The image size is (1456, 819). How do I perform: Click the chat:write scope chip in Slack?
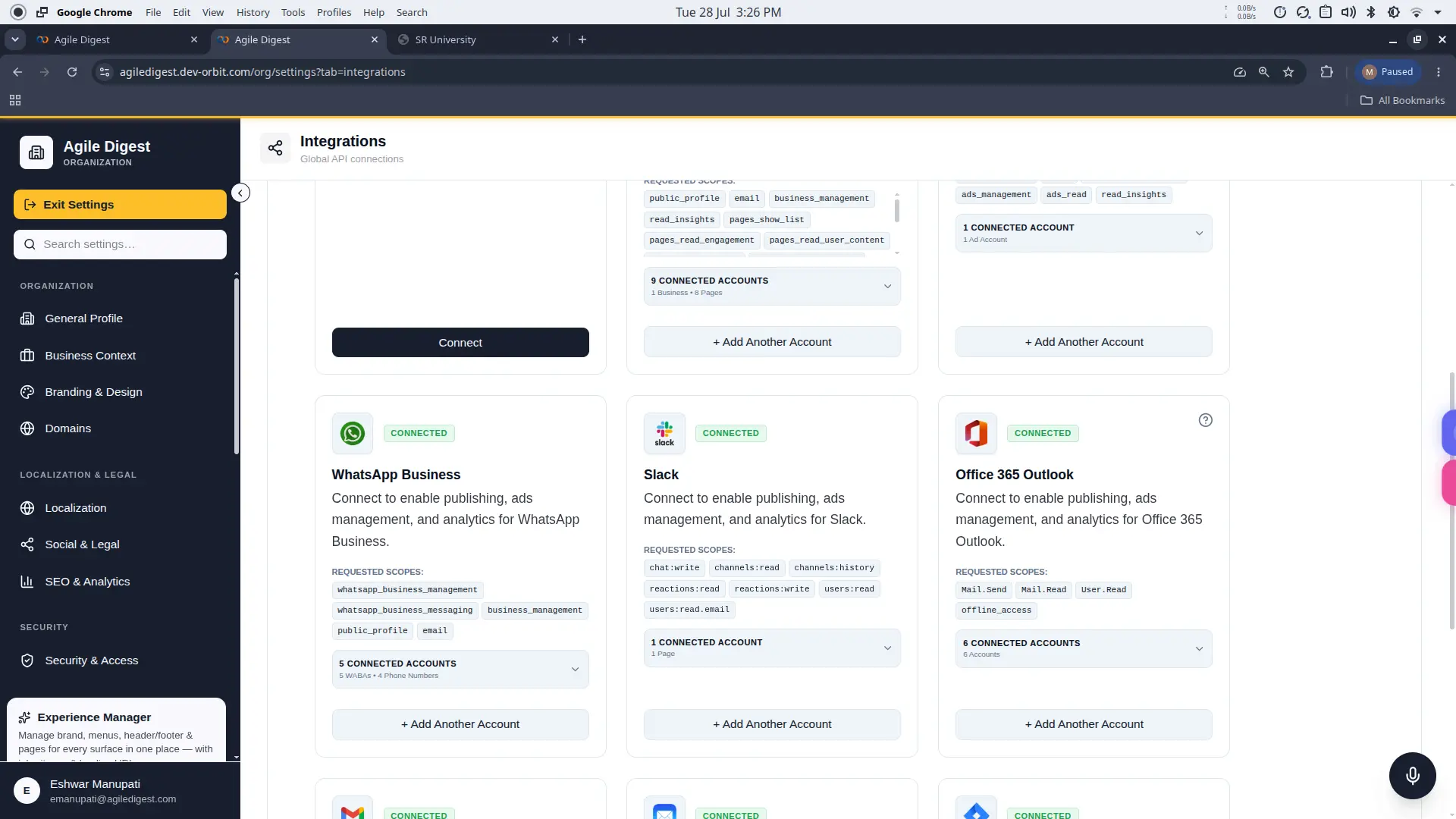(674, 568)
